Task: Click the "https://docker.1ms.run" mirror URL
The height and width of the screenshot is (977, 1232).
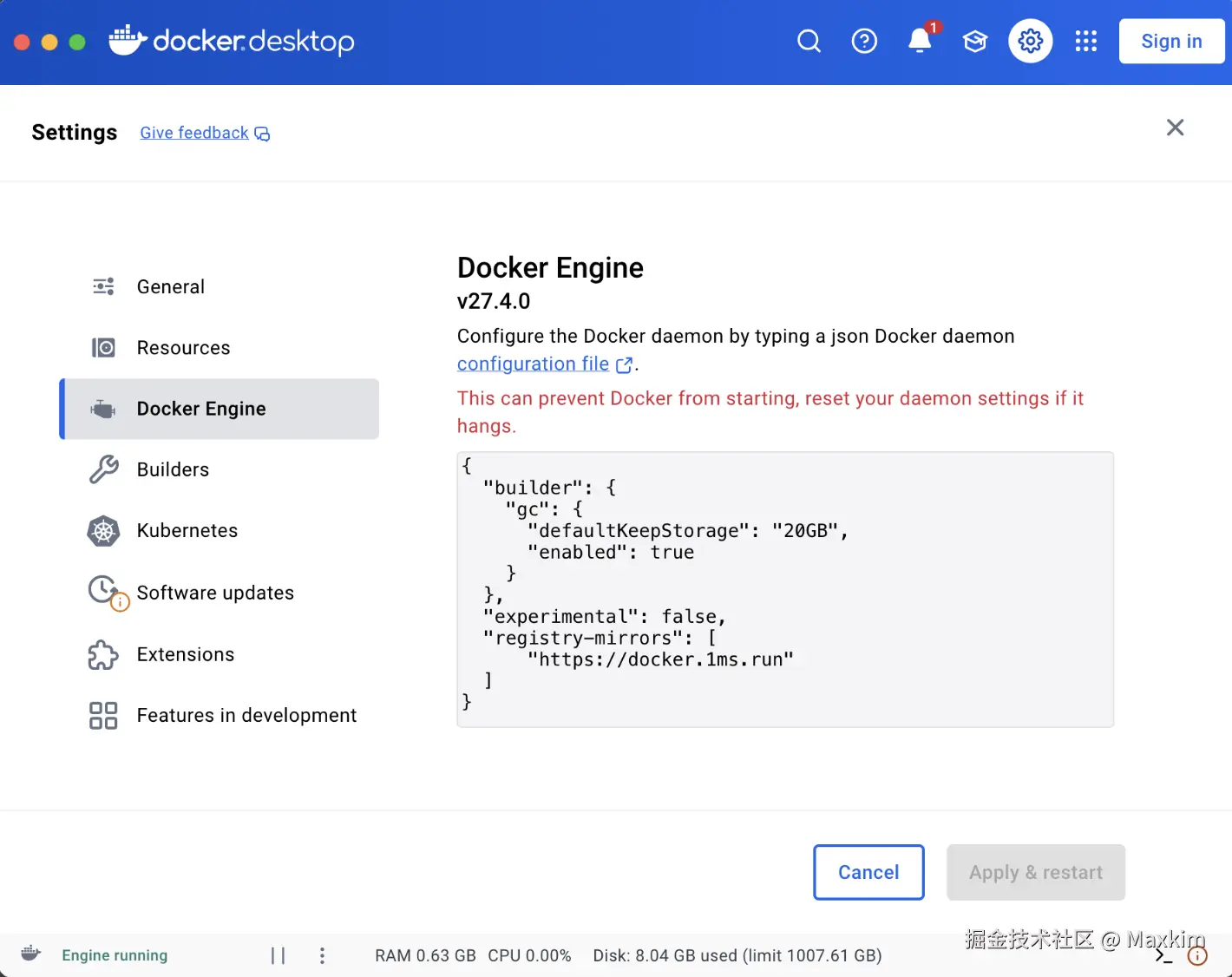Action: tap(660, 659)
